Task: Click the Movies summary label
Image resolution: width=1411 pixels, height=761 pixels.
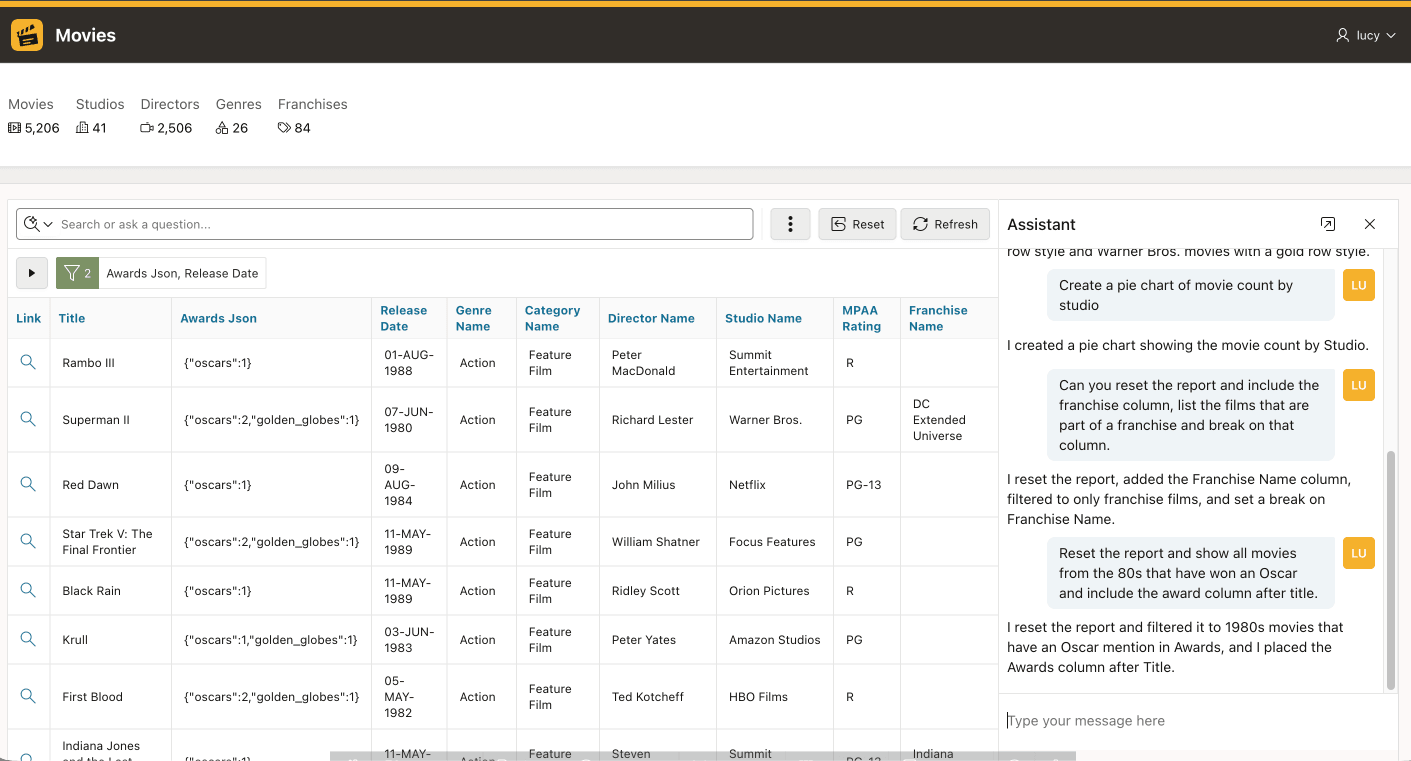Action: pos(31,104)
